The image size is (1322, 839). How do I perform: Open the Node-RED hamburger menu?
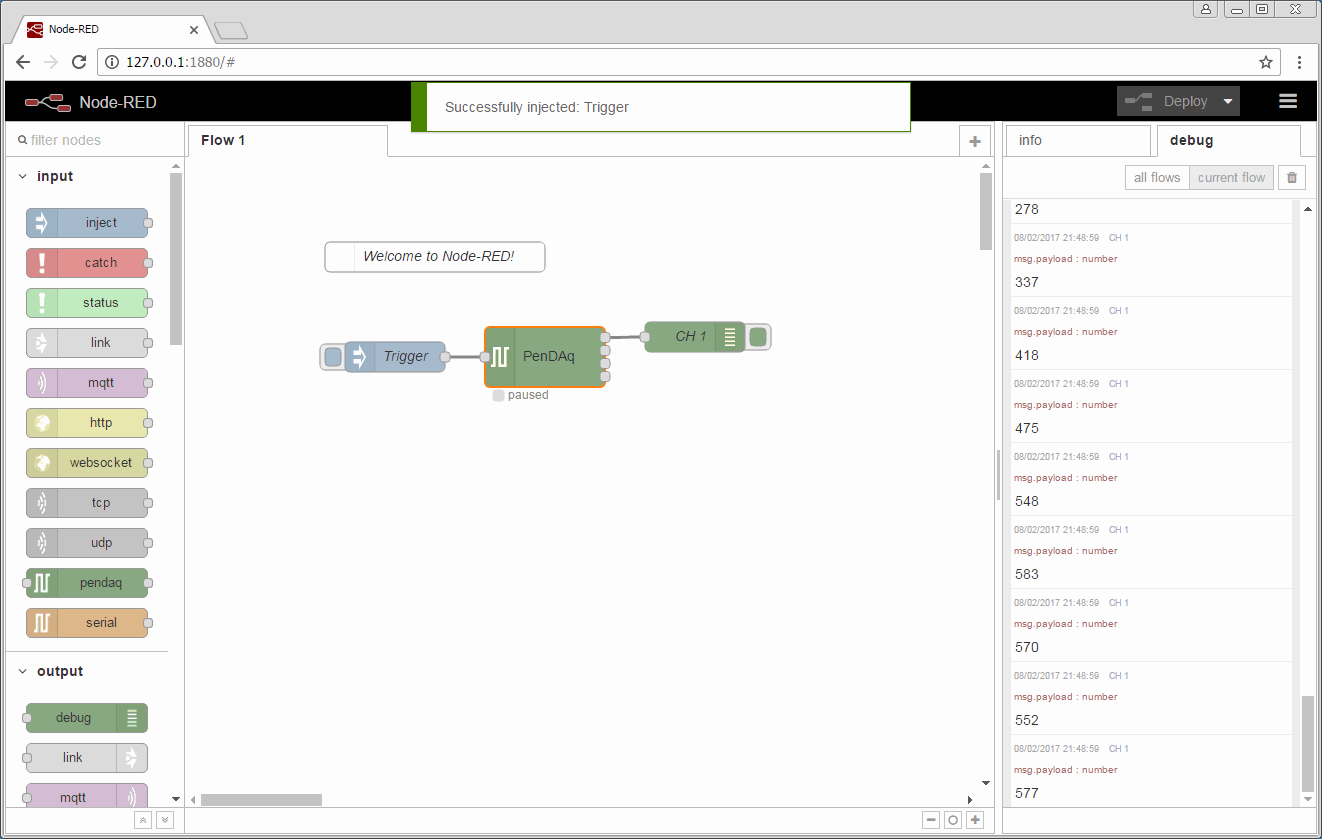point(1288,101)
